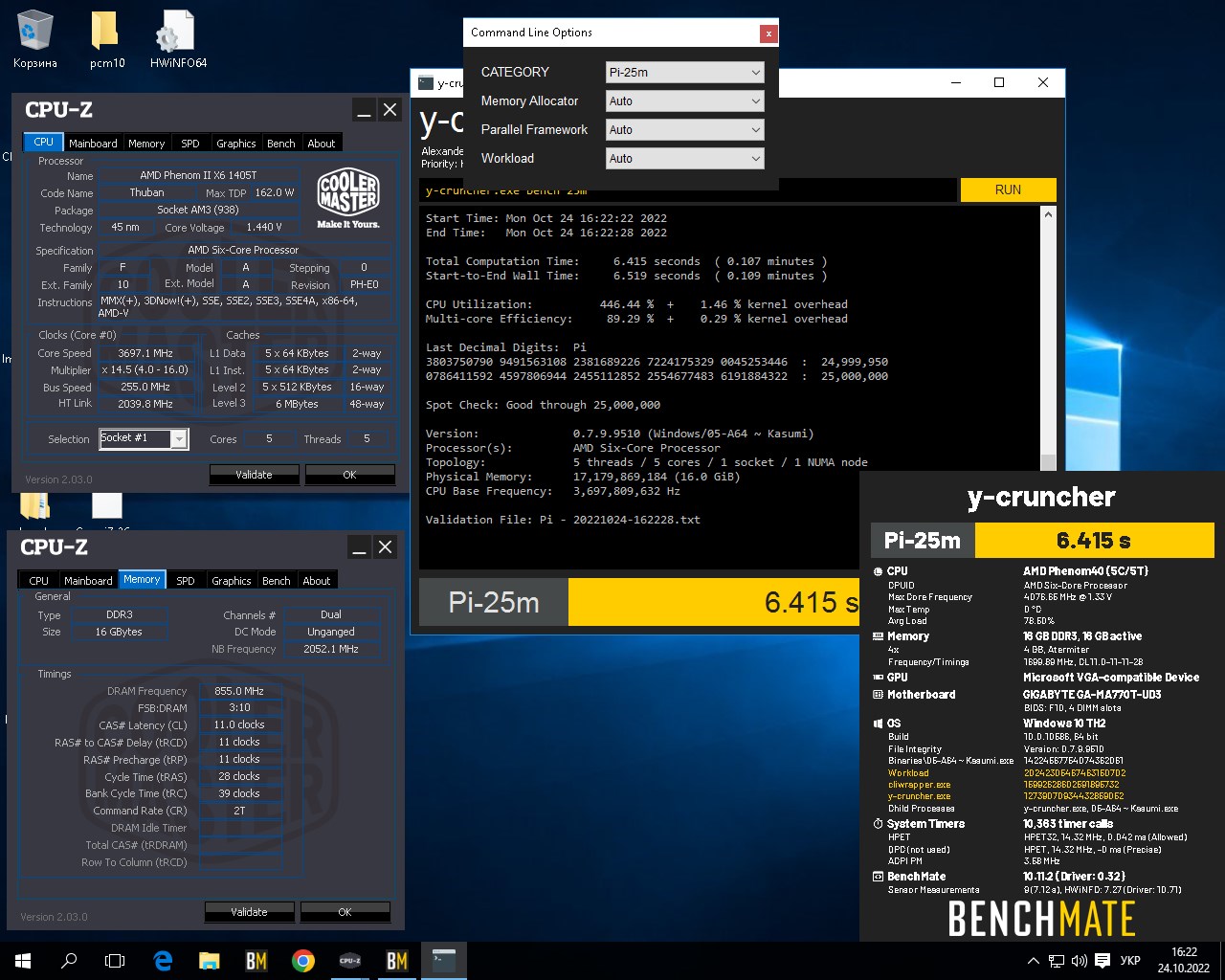Click the y-cruncher command line input field
The height and width of the screenshot is (980, 1225).
(687, 189)
